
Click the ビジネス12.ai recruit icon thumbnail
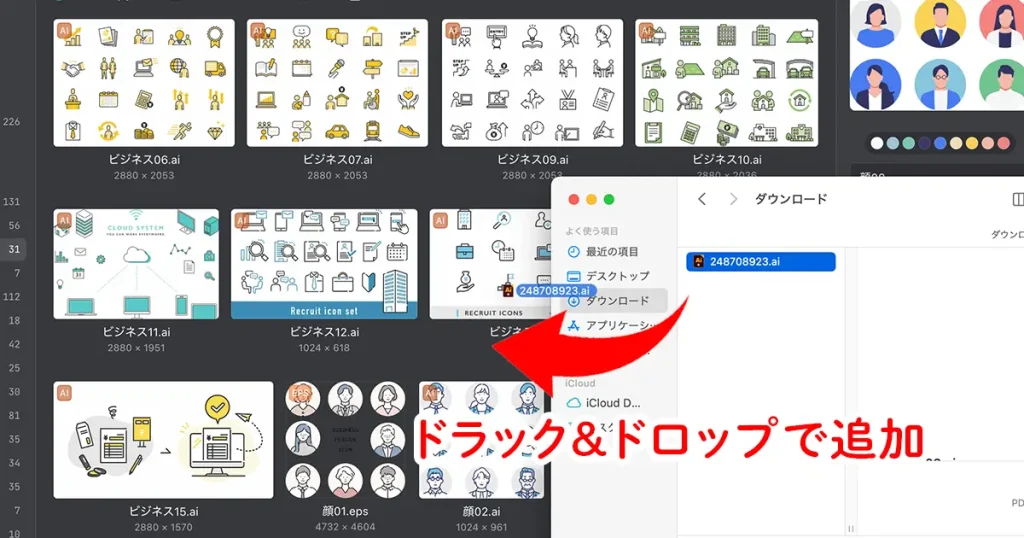click(324, 263)
